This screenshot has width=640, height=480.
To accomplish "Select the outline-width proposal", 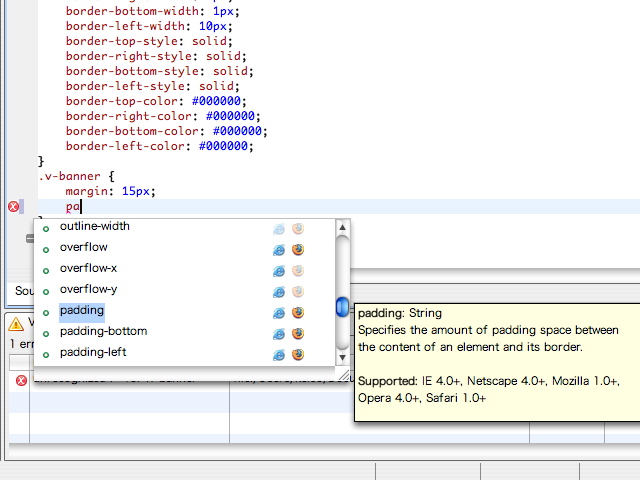I will [94, 227].
